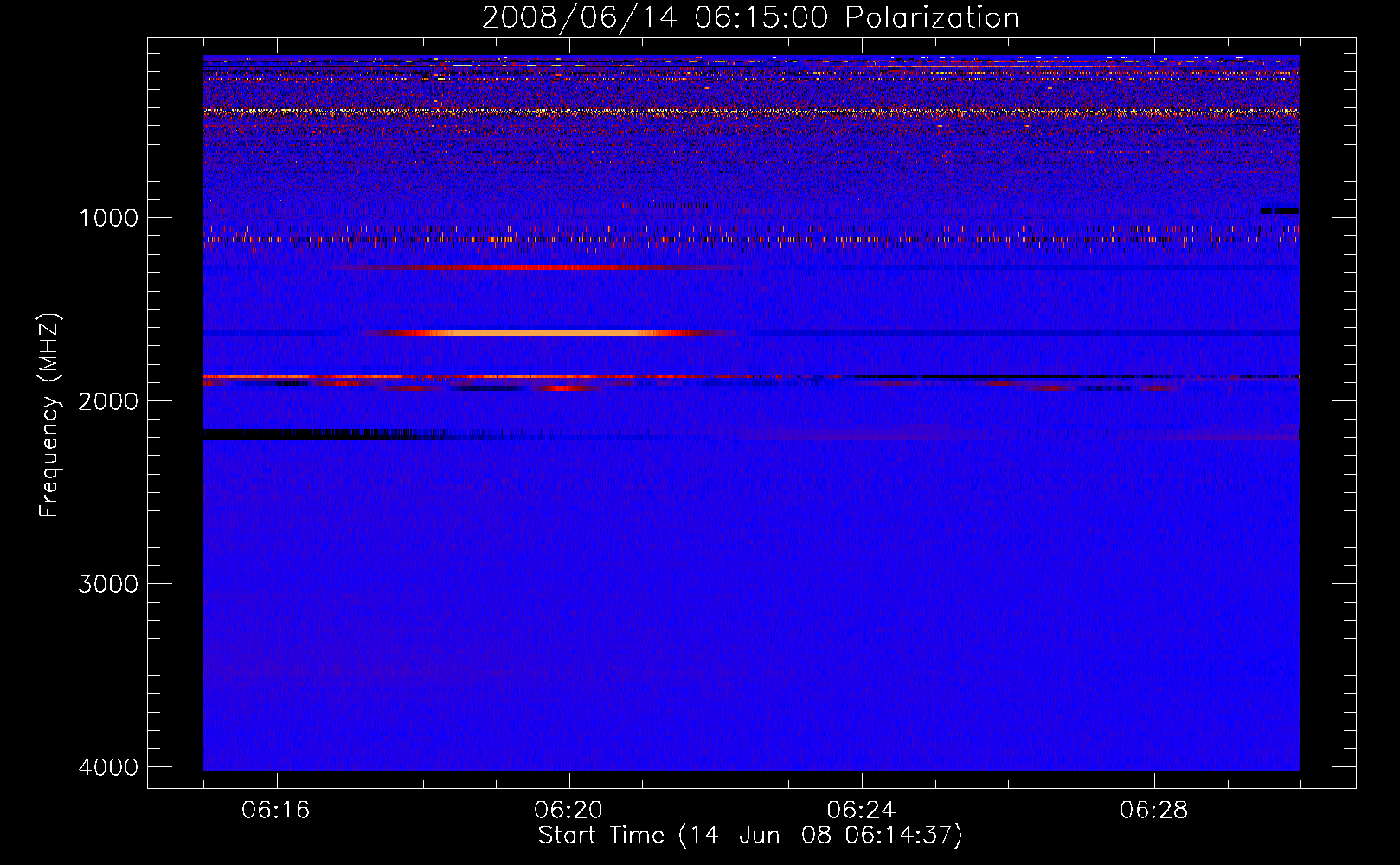This screenshot has height=865, width=1400.
Task: Click the "06:24" time tick label
Action: coord(861,810)
